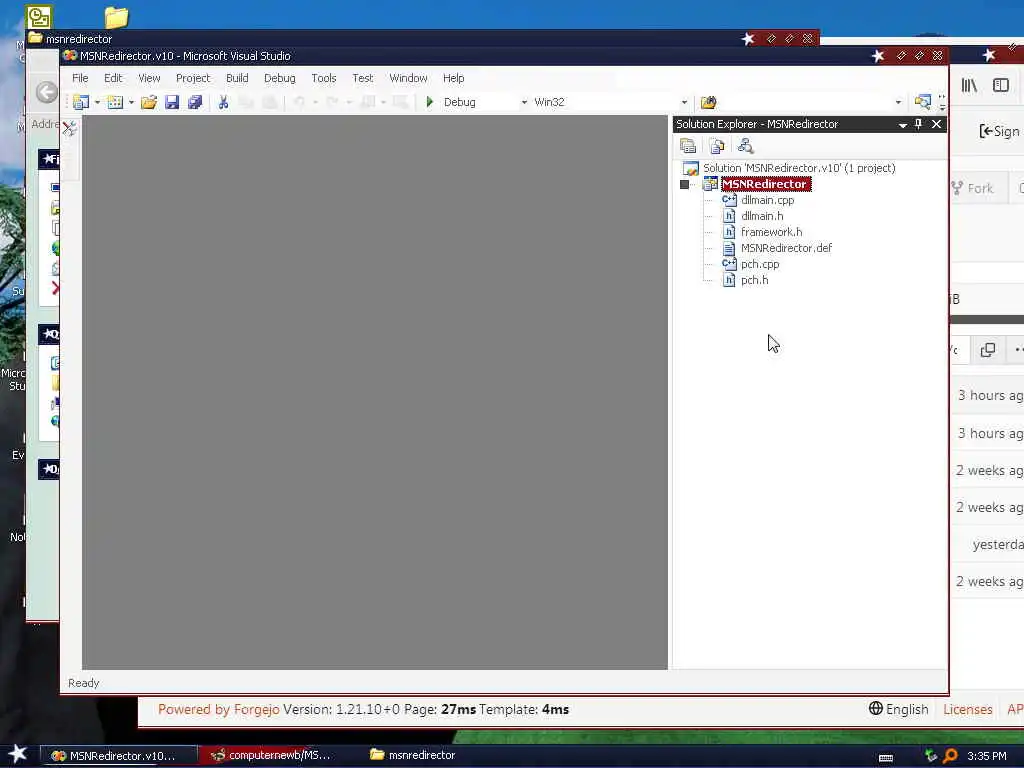Select pch.h in Solution Explorer
Viewport: 1024px width, 768px height.
pos(754,280)
